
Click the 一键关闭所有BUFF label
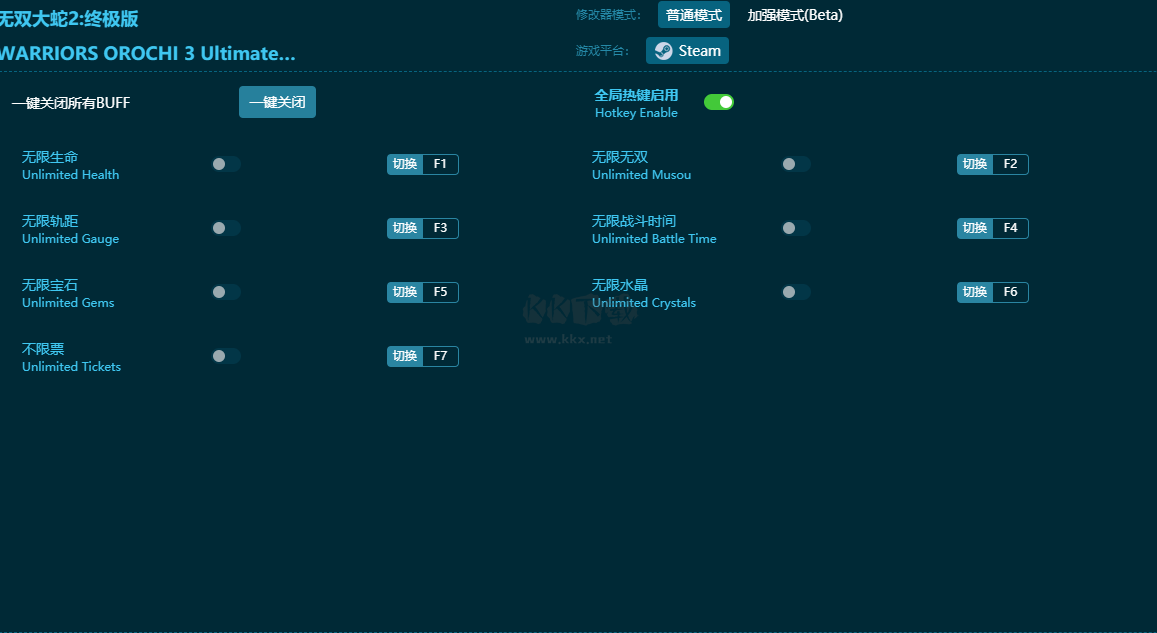pyautogui.click(x=71, y=103)
